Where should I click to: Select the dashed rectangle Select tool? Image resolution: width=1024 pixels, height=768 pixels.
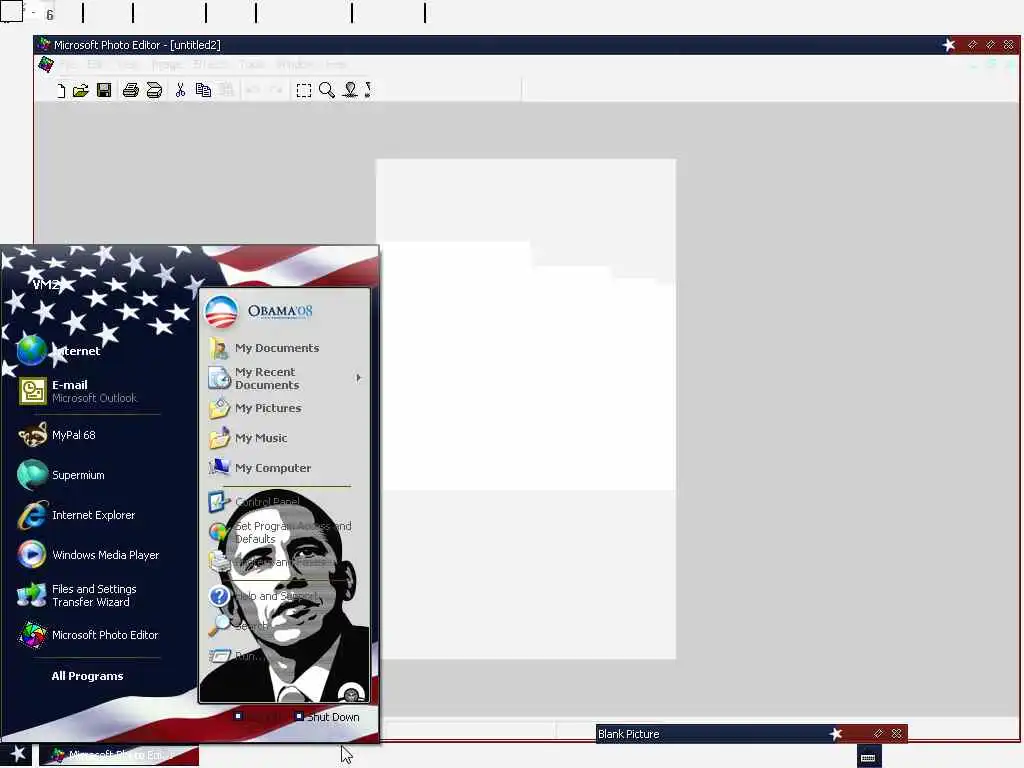click(304, 91)
